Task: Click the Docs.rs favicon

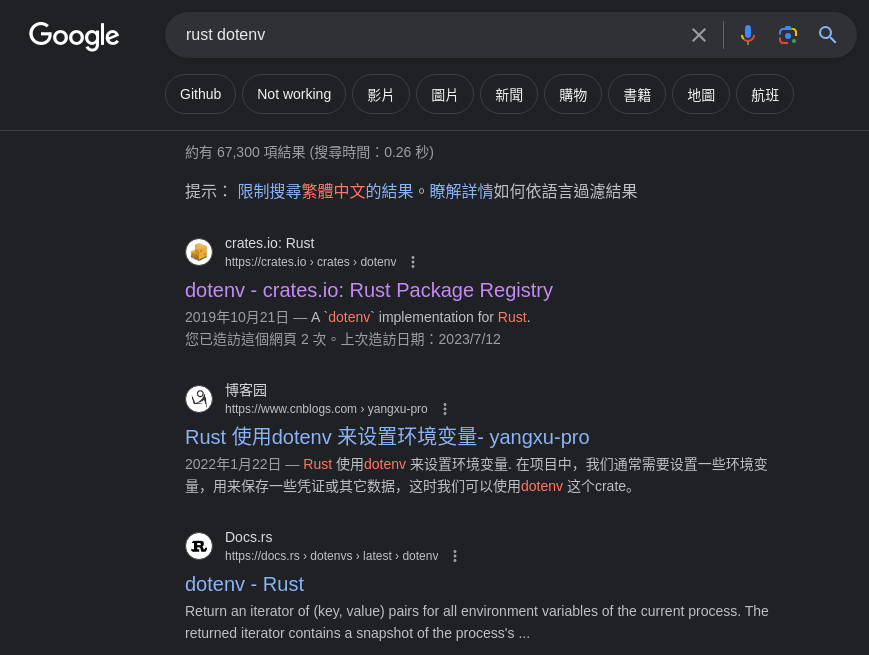Action: click(199, 546)
